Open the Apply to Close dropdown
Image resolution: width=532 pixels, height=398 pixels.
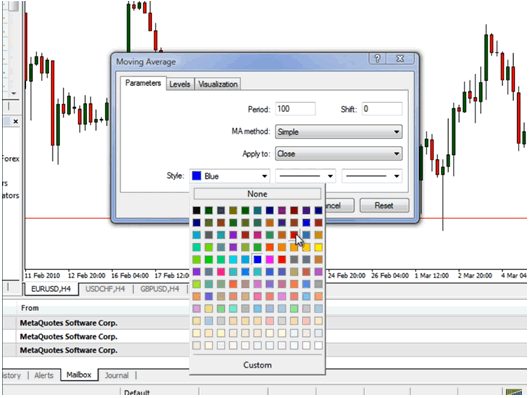click(339, 154)
